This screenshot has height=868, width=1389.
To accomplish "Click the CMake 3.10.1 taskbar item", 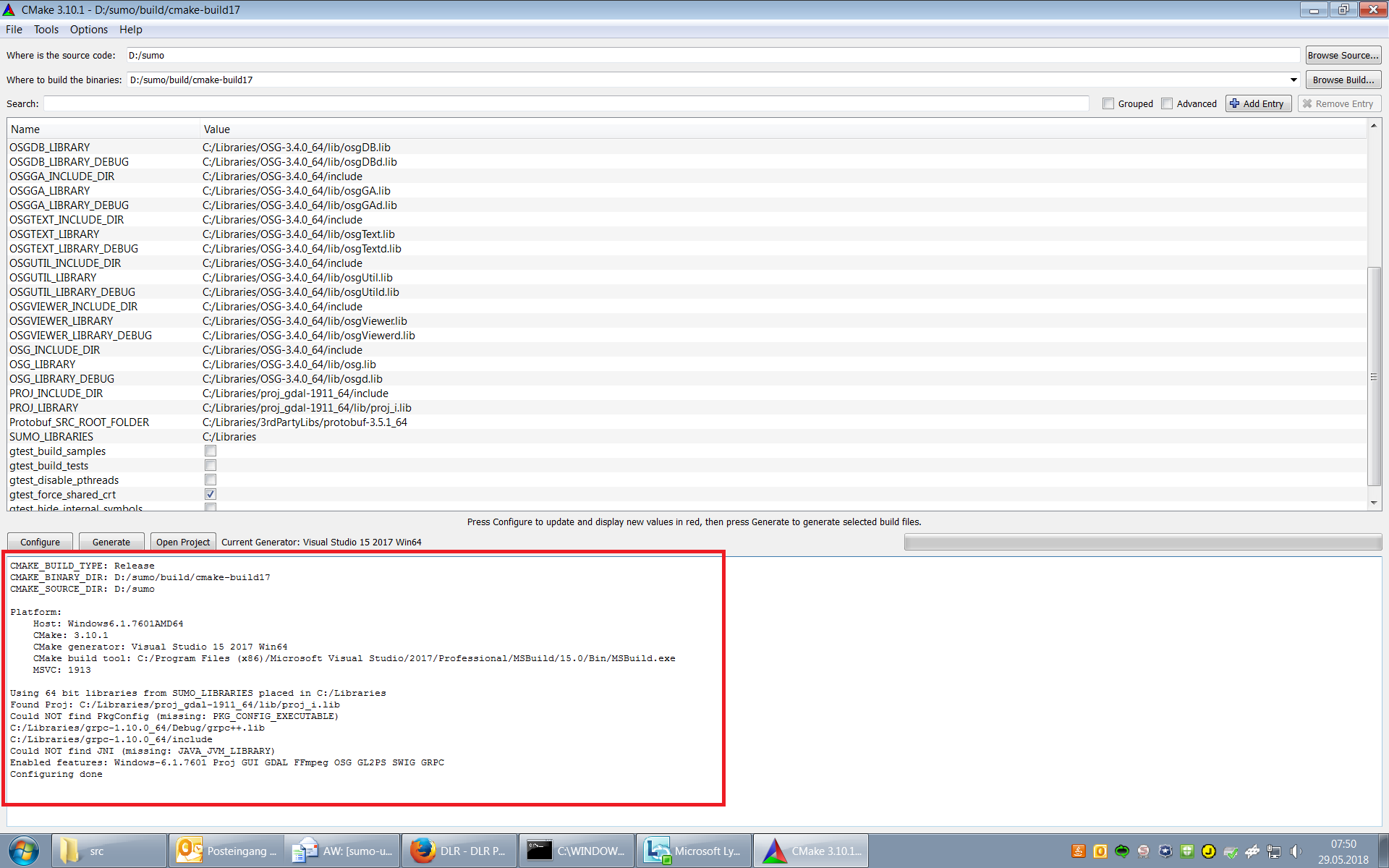I will pyautogui.click(x=811, y=851).
